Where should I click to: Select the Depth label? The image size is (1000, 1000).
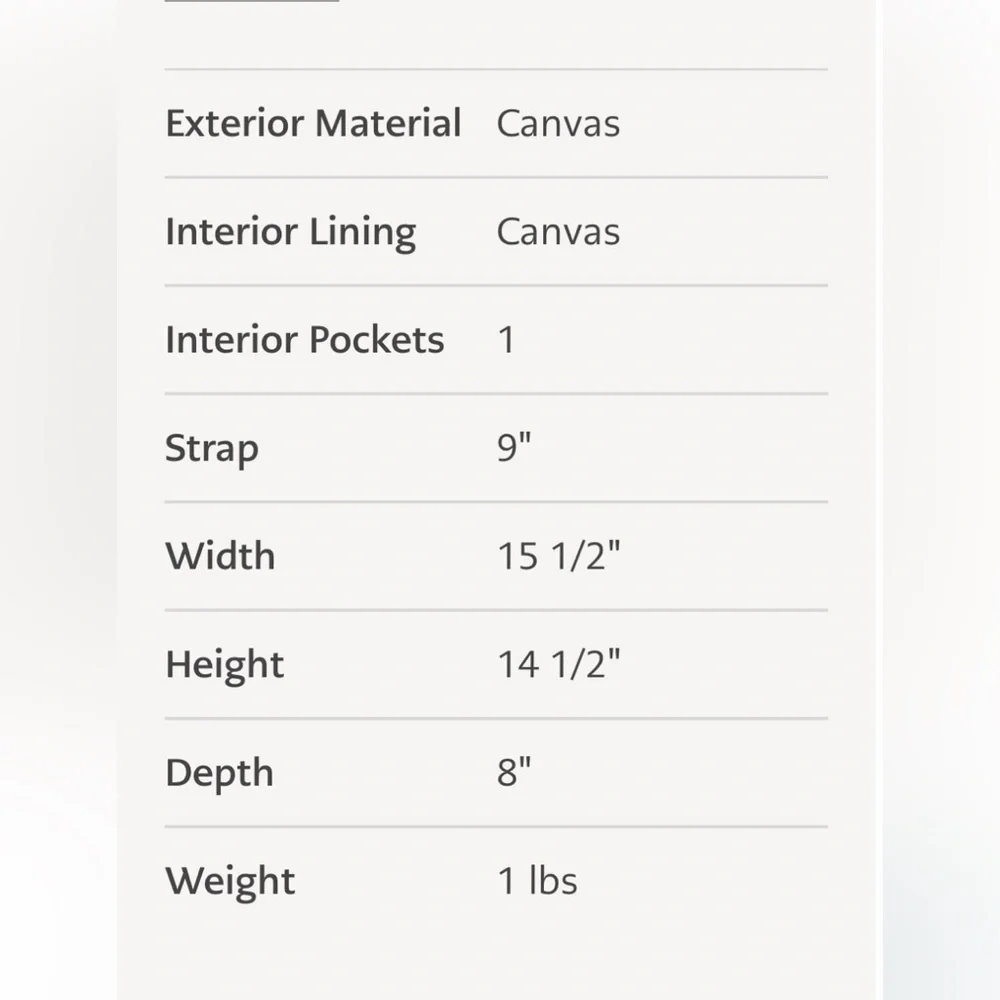click(x=219, y=774)
